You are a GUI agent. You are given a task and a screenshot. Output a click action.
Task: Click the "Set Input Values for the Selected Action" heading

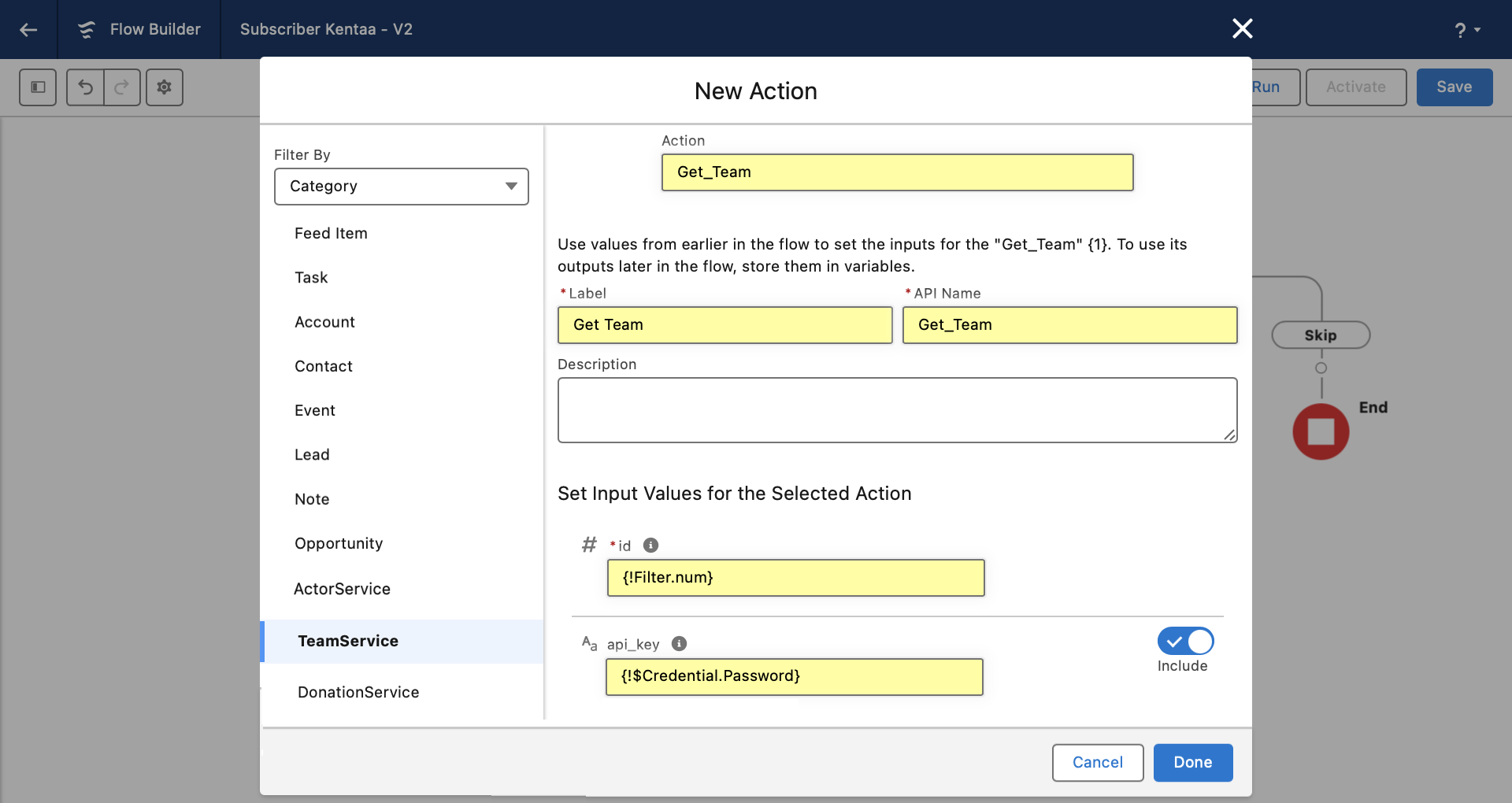point(735,494)
